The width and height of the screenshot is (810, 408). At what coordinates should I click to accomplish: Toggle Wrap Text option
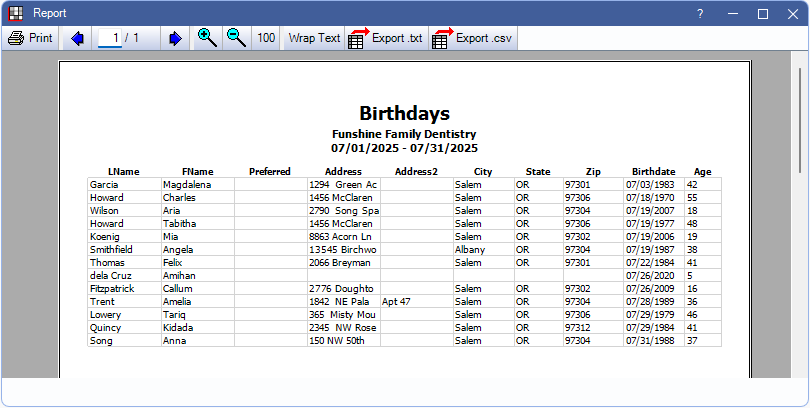point(314,38)
